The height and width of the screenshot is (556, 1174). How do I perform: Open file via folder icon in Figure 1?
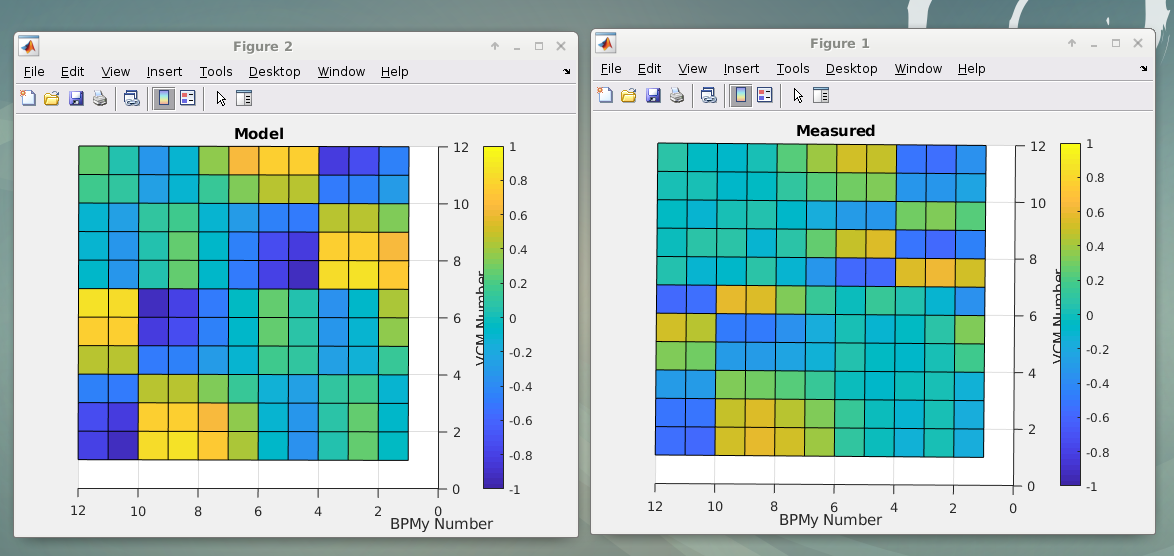point(629,95)
